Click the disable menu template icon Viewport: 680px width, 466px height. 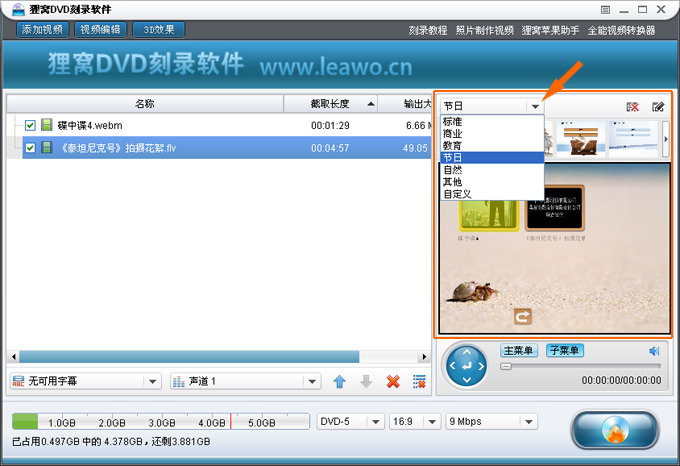pos(633,107)
